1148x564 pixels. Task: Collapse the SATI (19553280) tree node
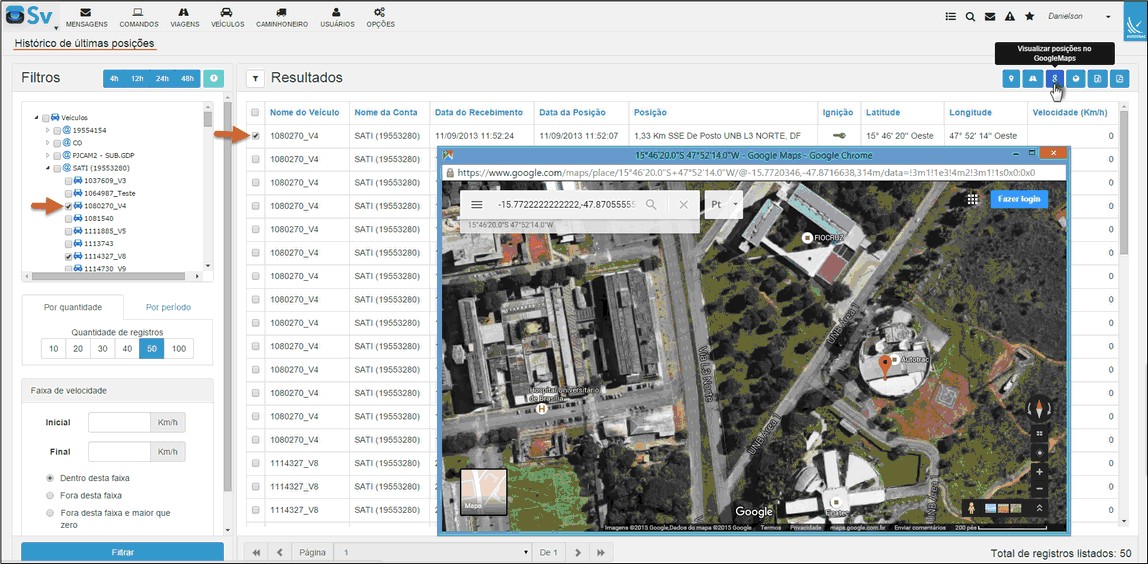click(x=48, y=168)
